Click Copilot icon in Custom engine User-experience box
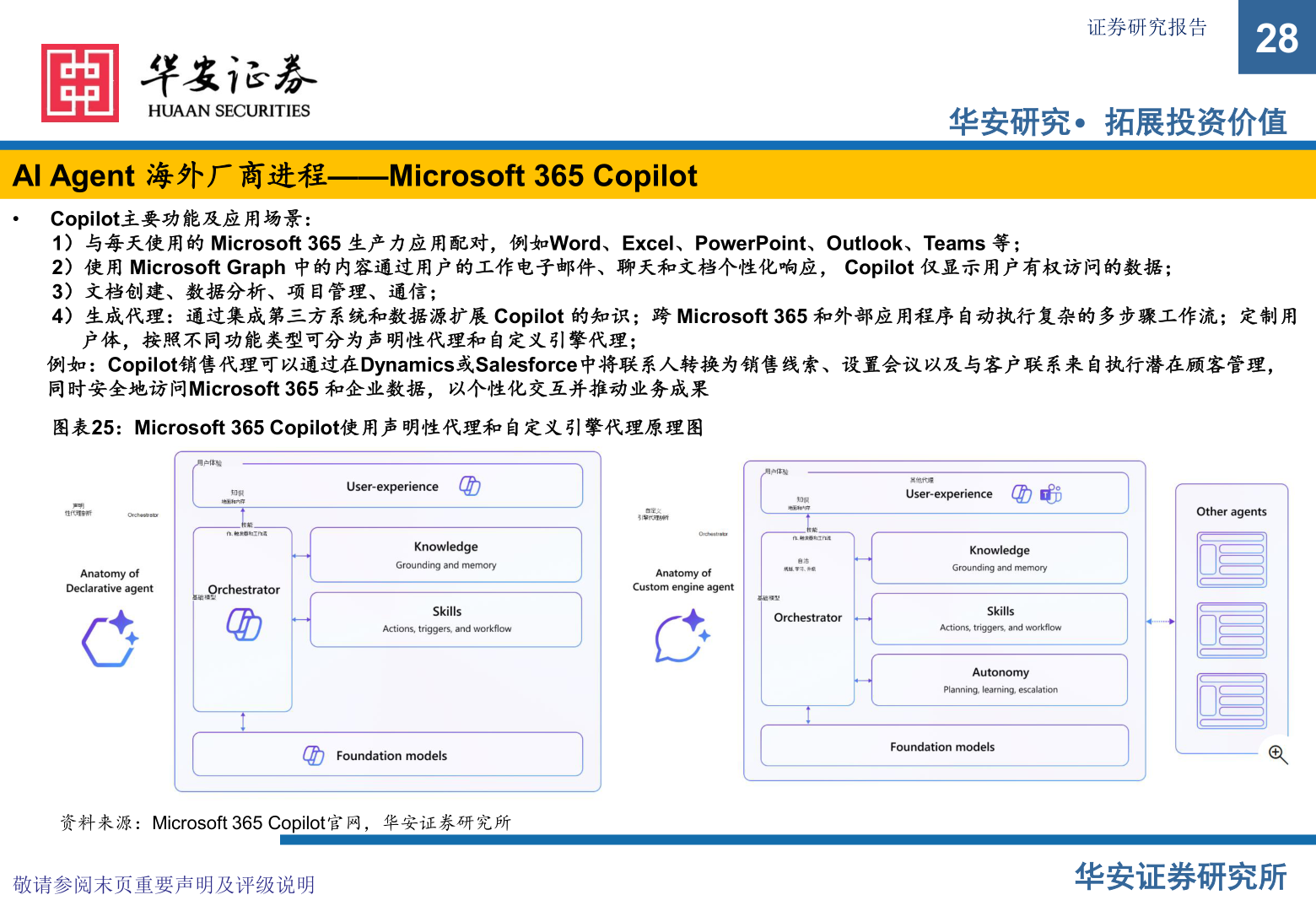 pyautogui.click(x=1022, y=493)
